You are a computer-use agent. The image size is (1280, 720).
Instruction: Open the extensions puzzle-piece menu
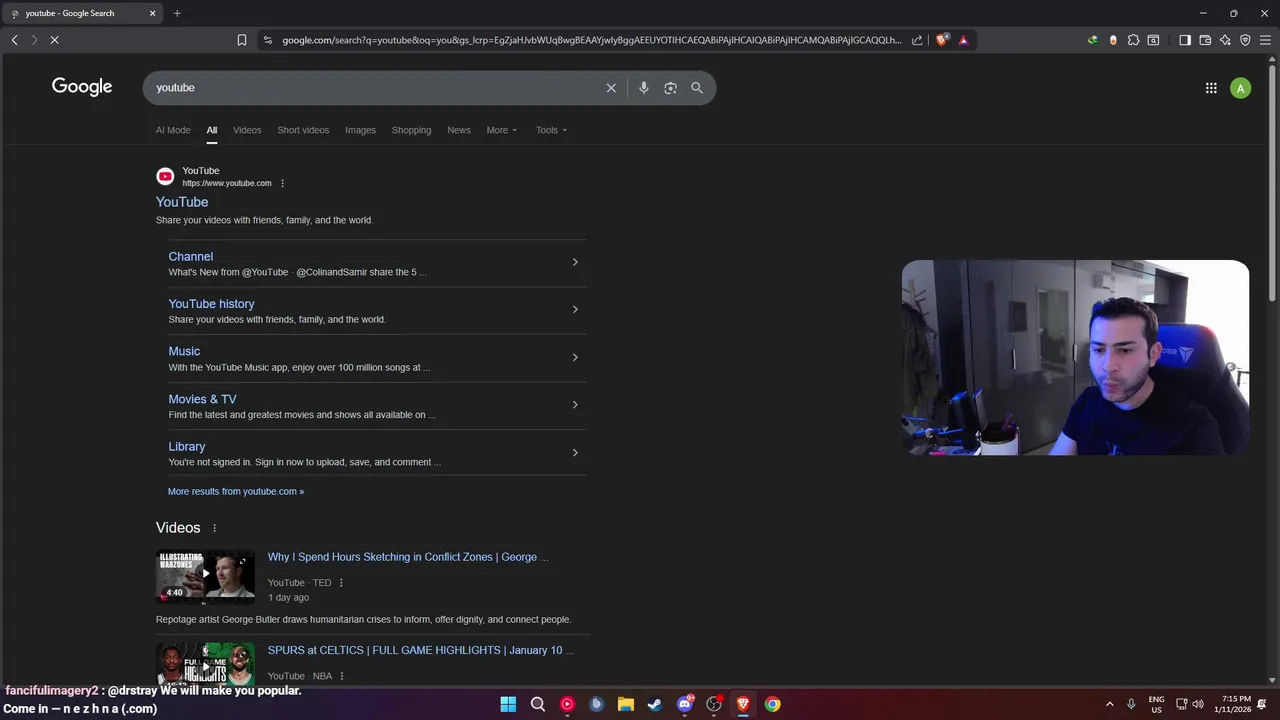coord(1133,40)
